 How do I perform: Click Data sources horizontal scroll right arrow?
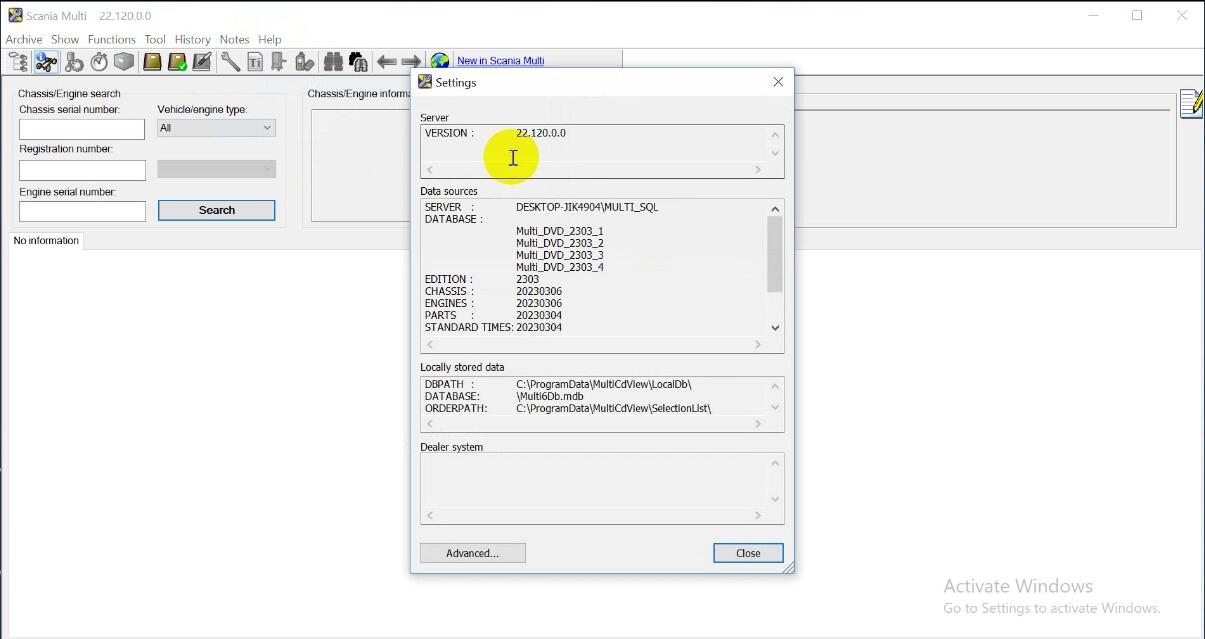758,345
